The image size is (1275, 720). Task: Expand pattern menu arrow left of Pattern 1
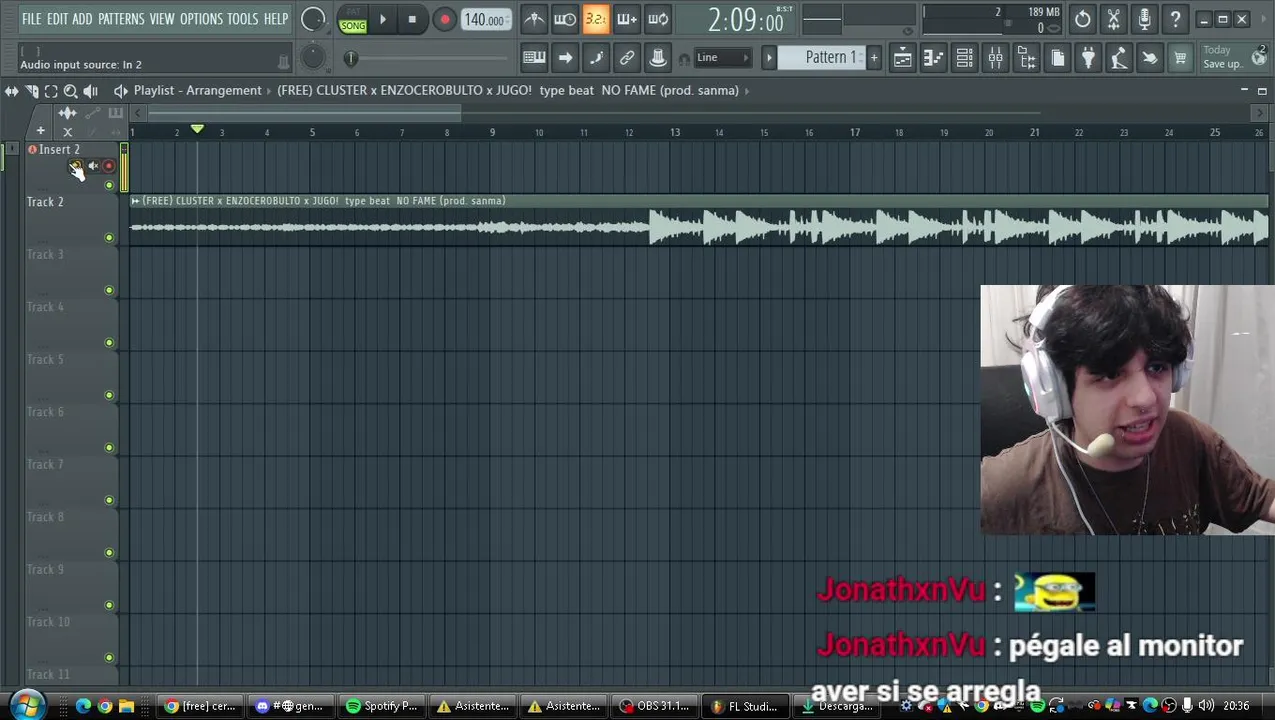770,58
